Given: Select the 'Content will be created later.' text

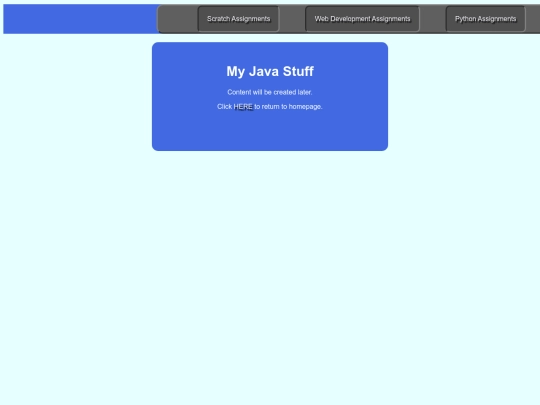Looking at the screenshot, I should tap(270, 92).
